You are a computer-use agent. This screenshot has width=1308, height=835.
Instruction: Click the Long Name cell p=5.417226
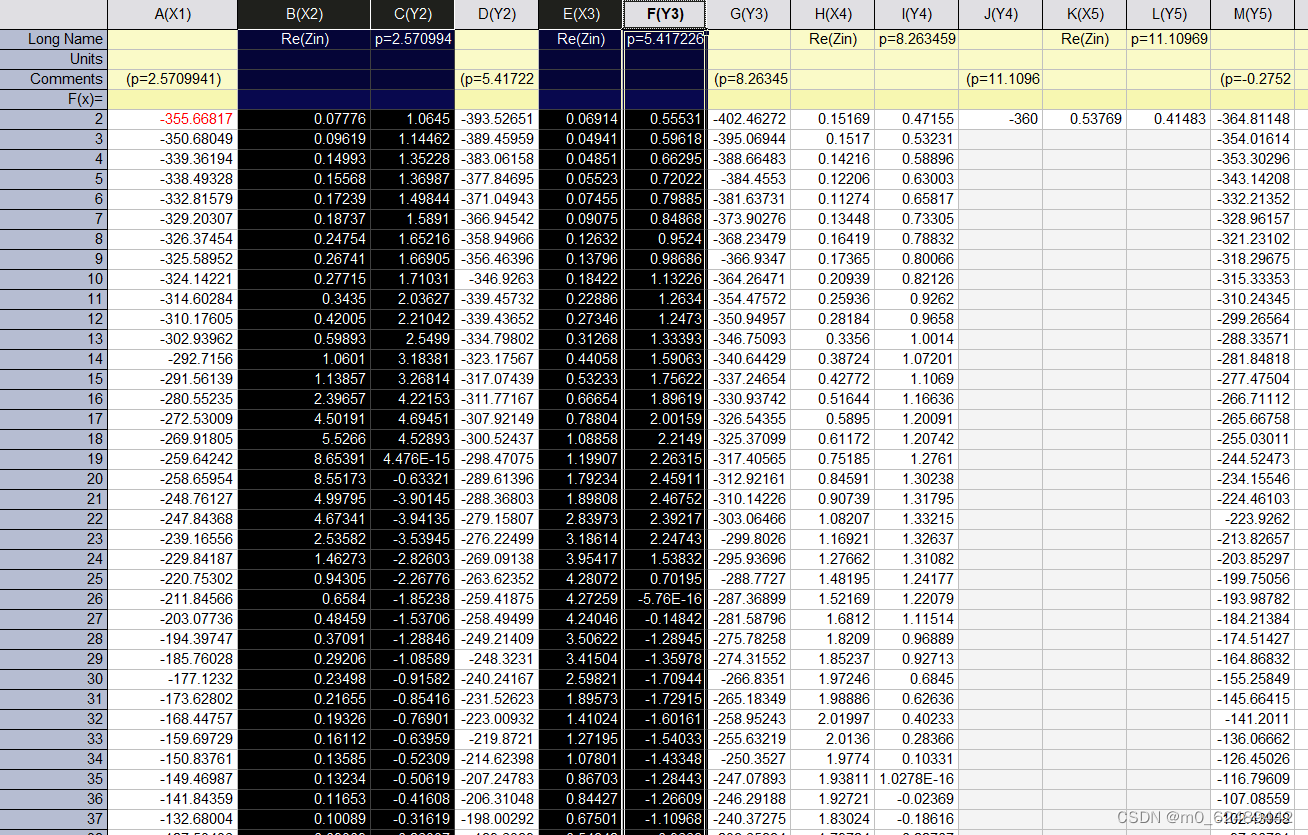click(x=664, y=39)
